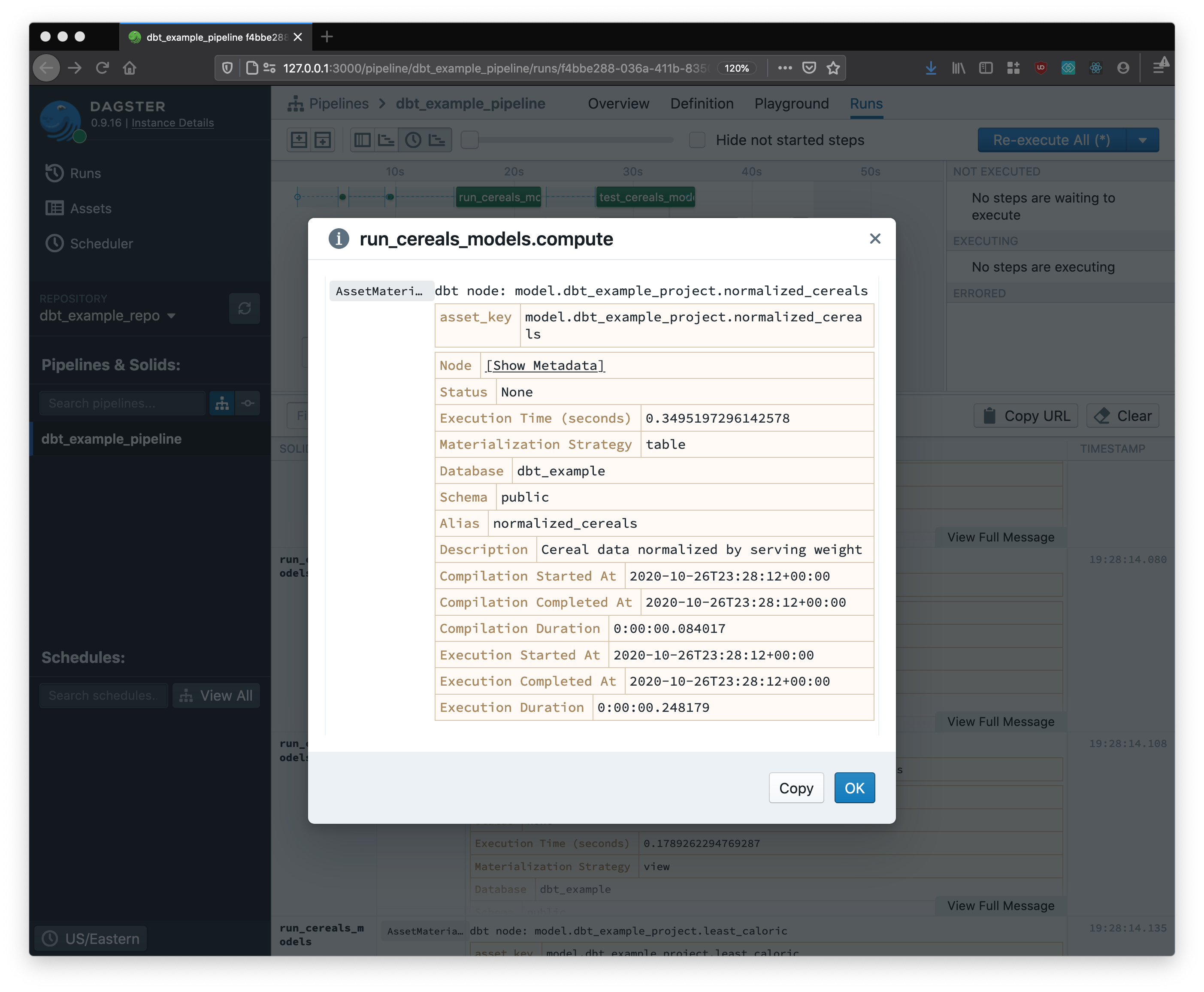Select the solids view toggle icon
This screenshot has width=1204, height=992.
(248, 403)
